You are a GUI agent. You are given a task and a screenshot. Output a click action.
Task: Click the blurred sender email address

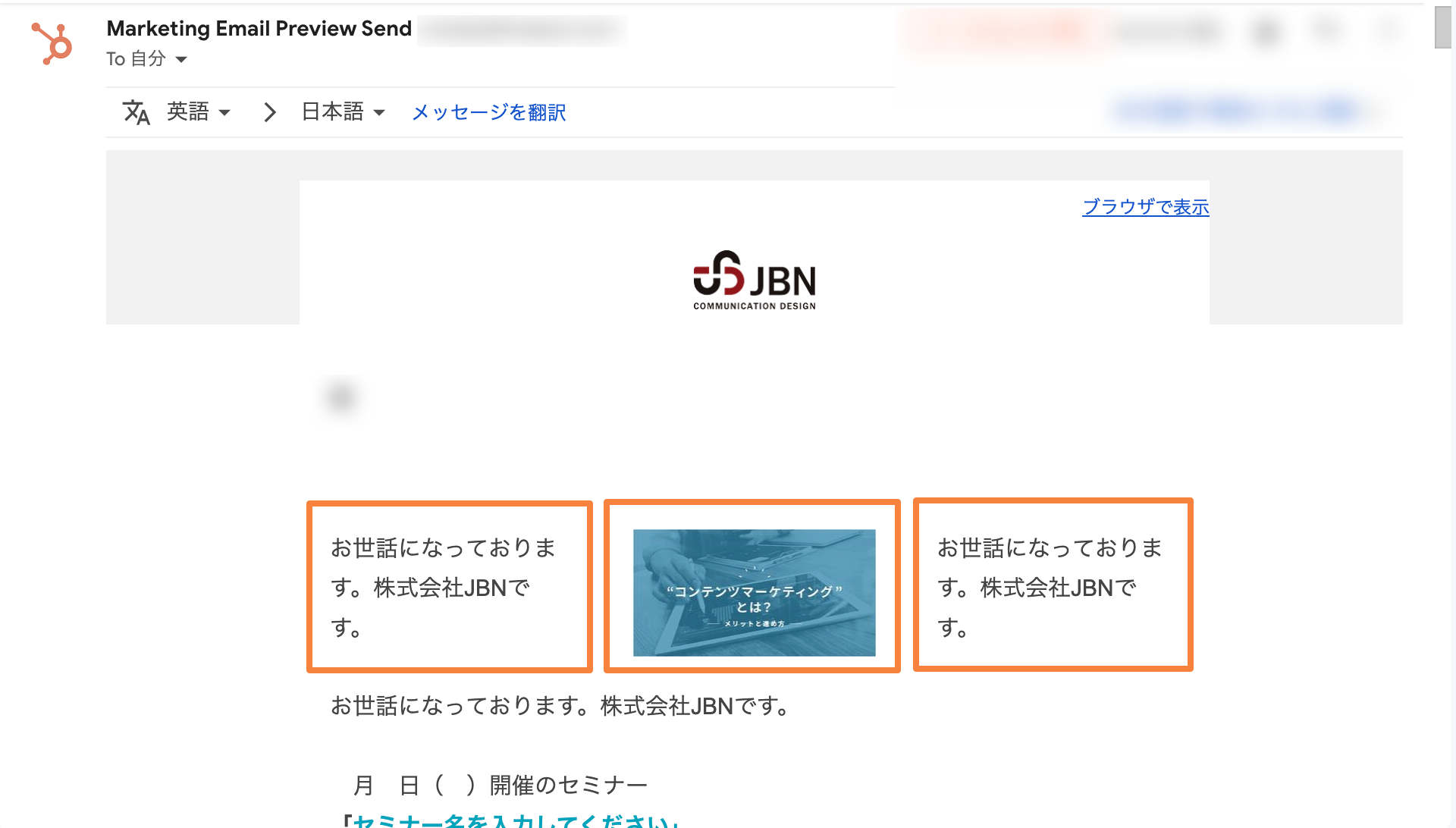click(522, 30)
